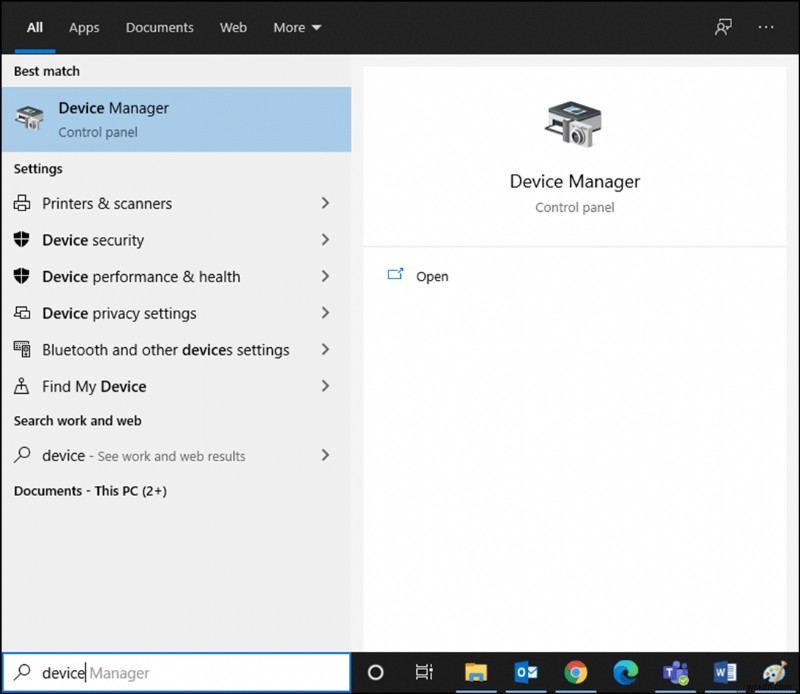Screen dimensions: 800x694
Task: Switch to the Documents search tab
Action: (159, 27)
